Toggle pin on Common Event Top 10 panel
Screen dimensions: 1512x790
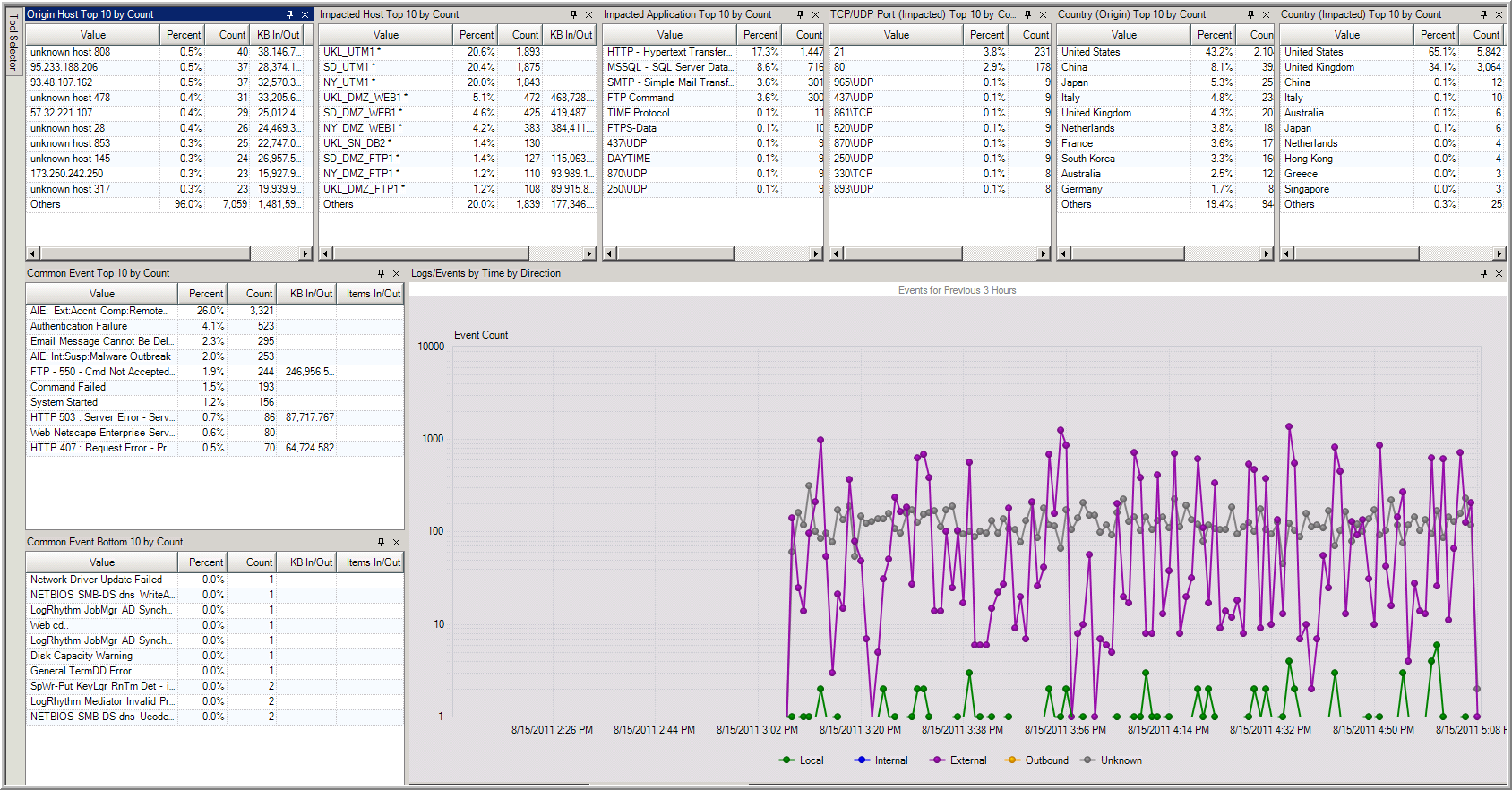click(381, 273)
